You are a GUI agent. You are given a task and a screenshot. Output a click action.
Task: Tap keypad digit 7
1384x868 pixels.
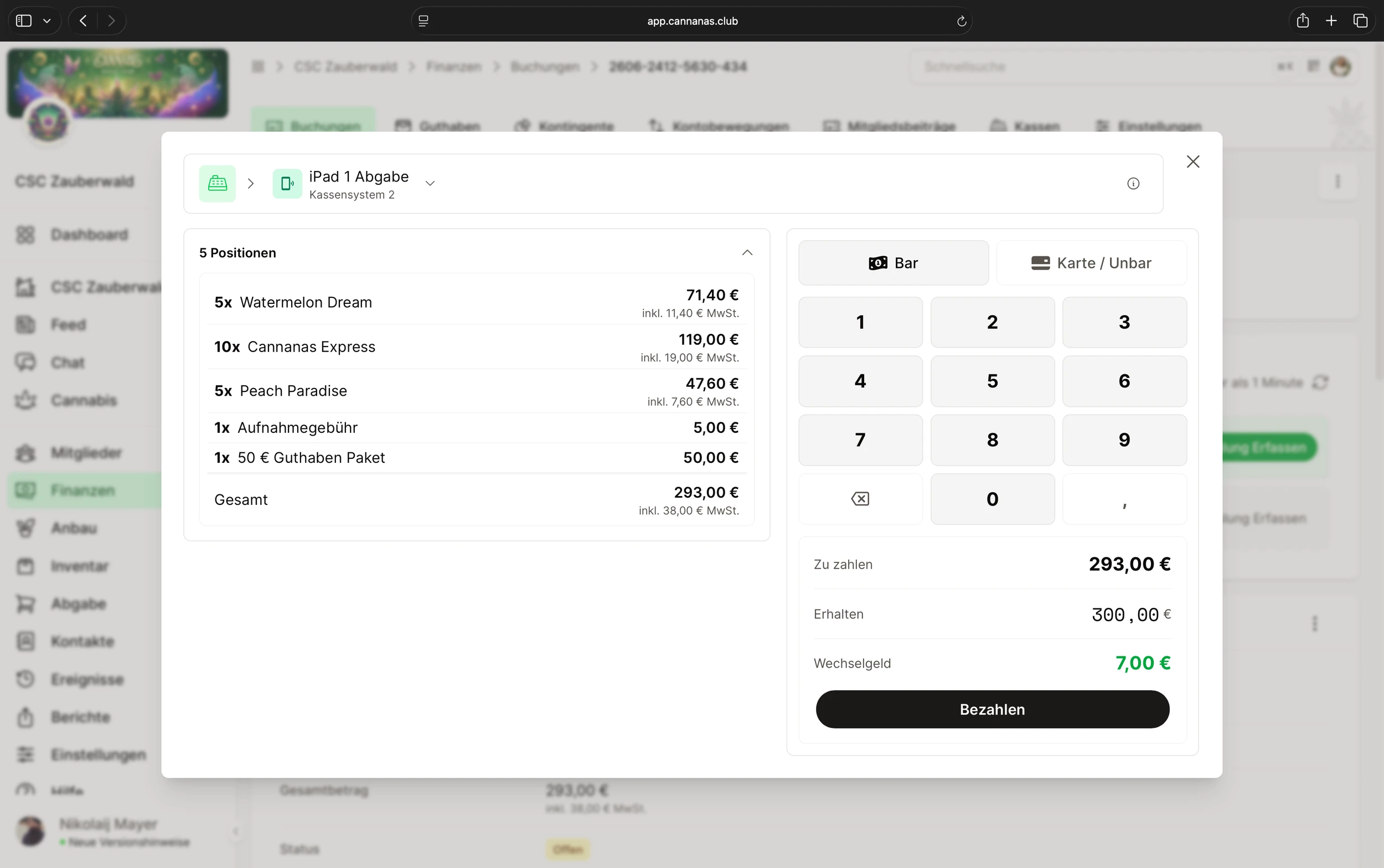pos(860,440)
